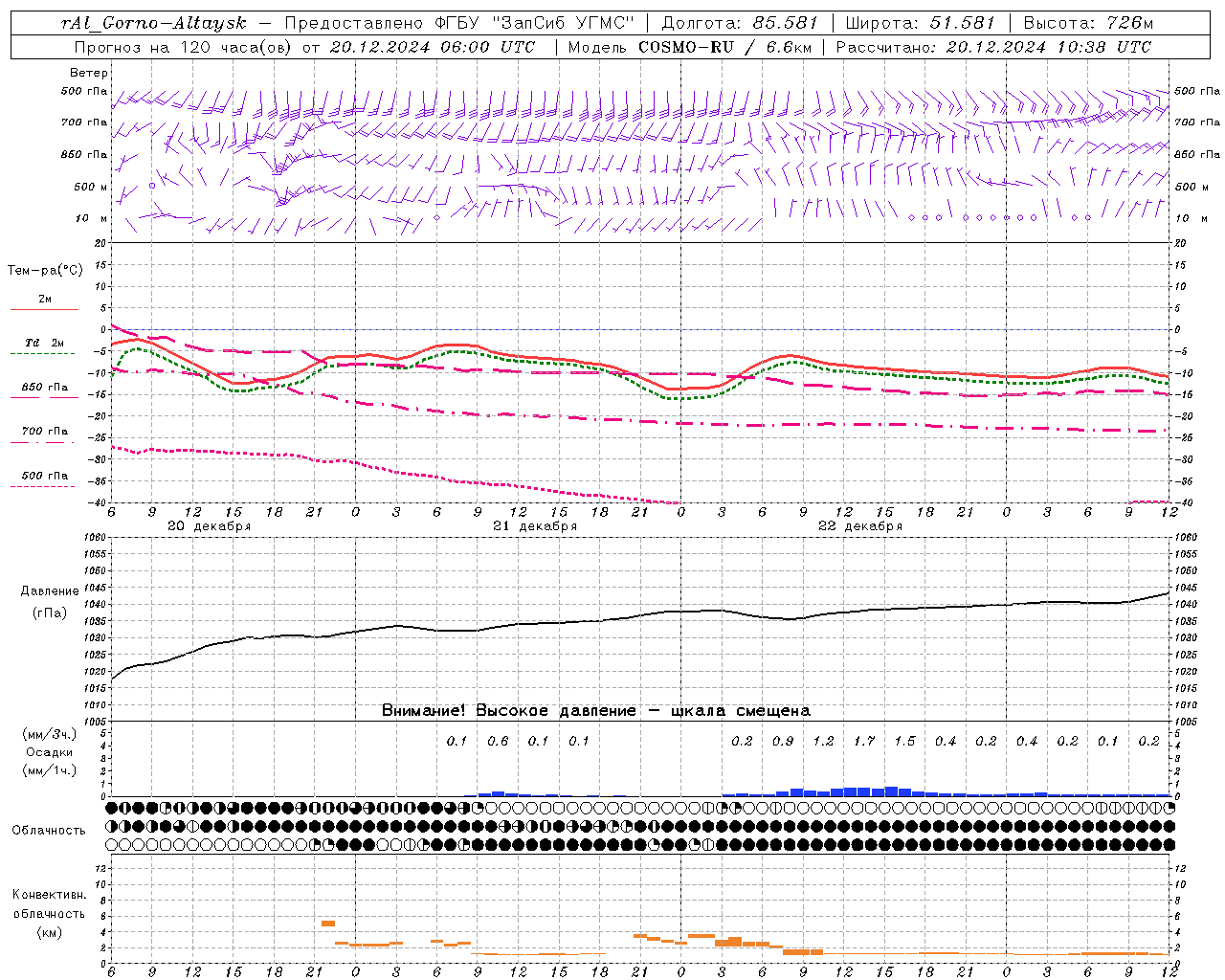Select the precipitation value 0.9
1225x980 pixels.
(x=782, y=741)
